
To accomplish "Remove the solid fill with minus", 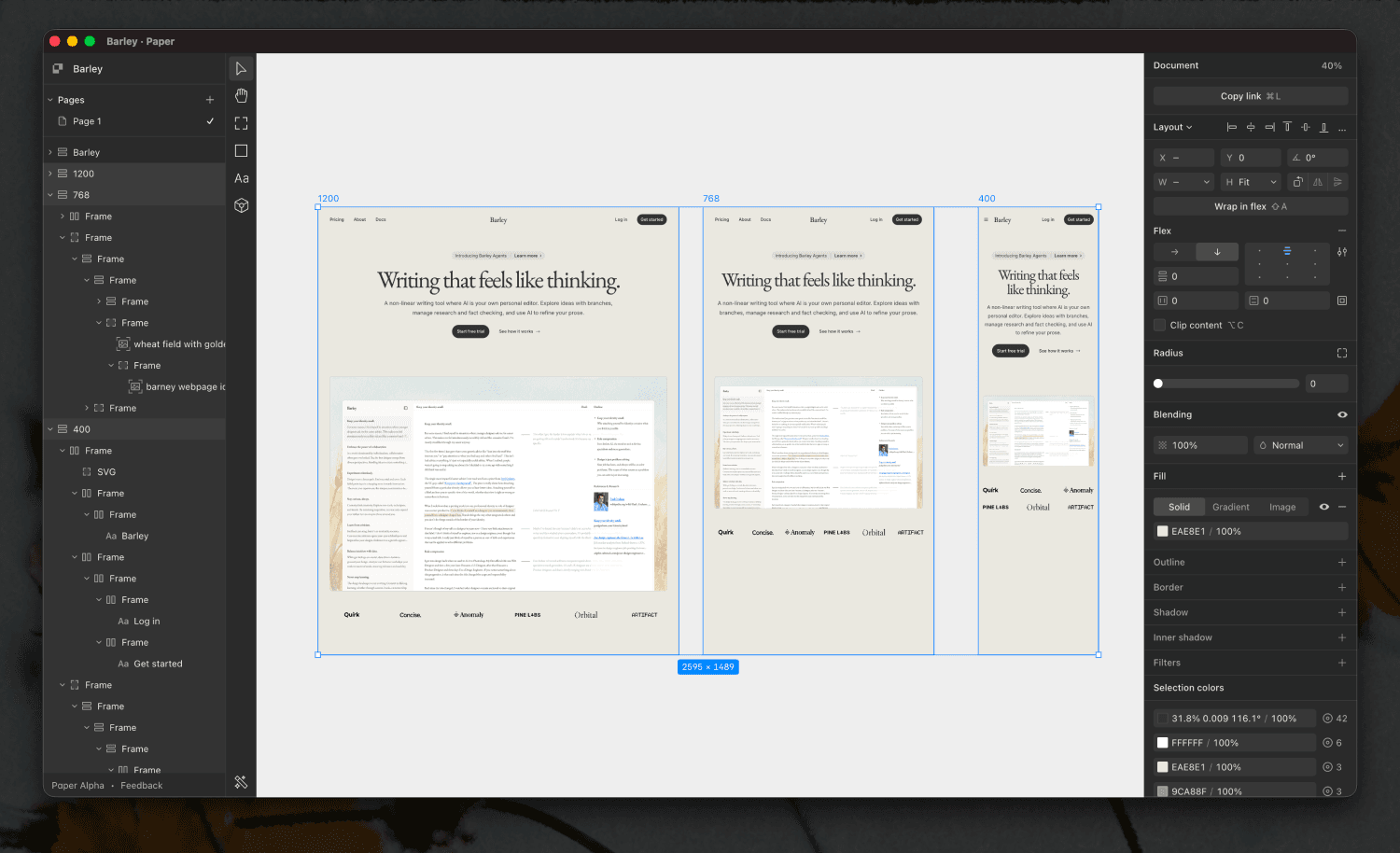I will click(1342, 507).
